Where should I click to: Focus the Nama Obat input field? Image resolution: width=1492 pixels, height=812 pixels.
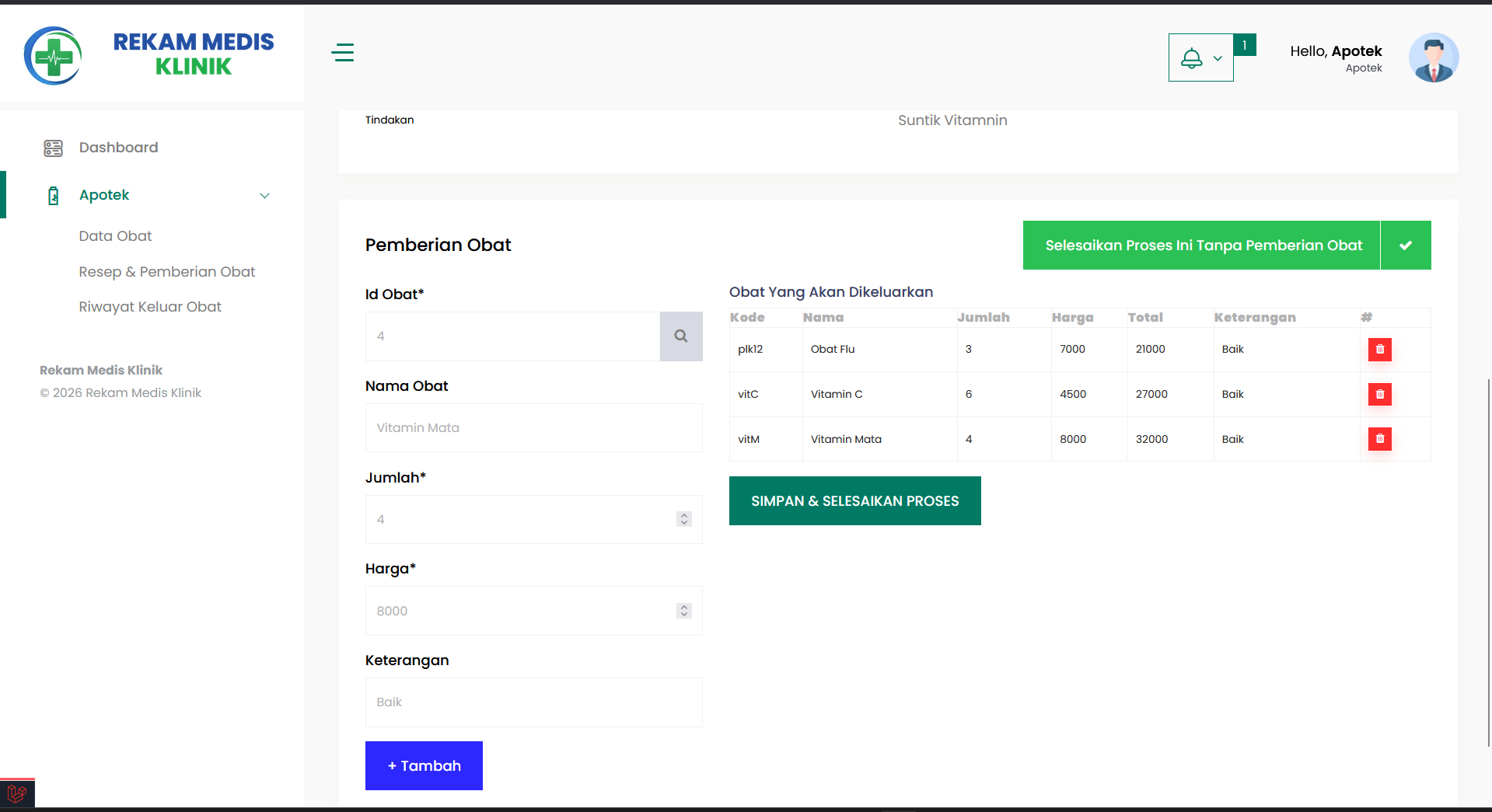point(534,428)
